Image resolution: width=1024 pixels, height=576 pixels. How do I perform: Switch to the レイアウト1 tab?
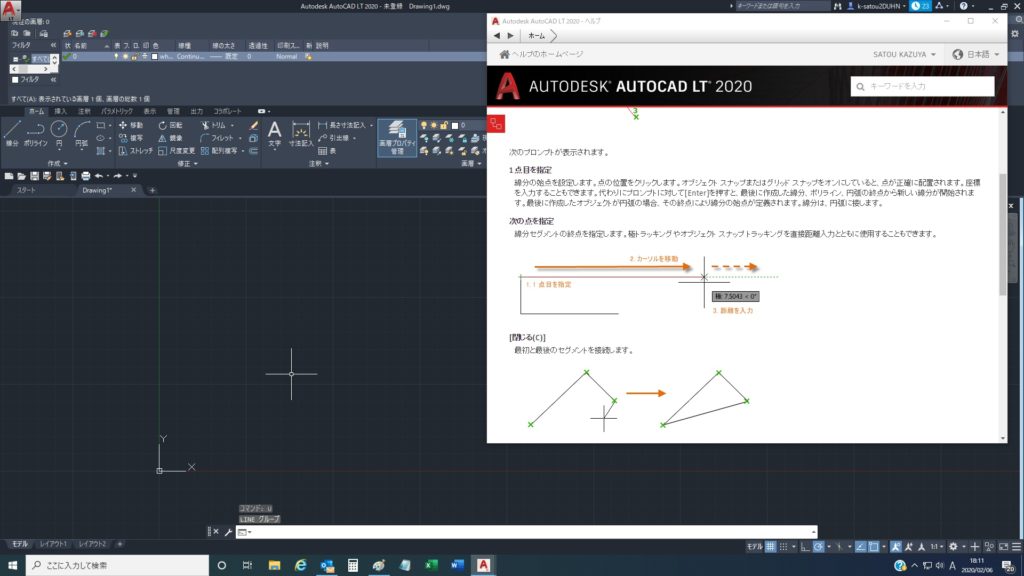tap(53, 544)
